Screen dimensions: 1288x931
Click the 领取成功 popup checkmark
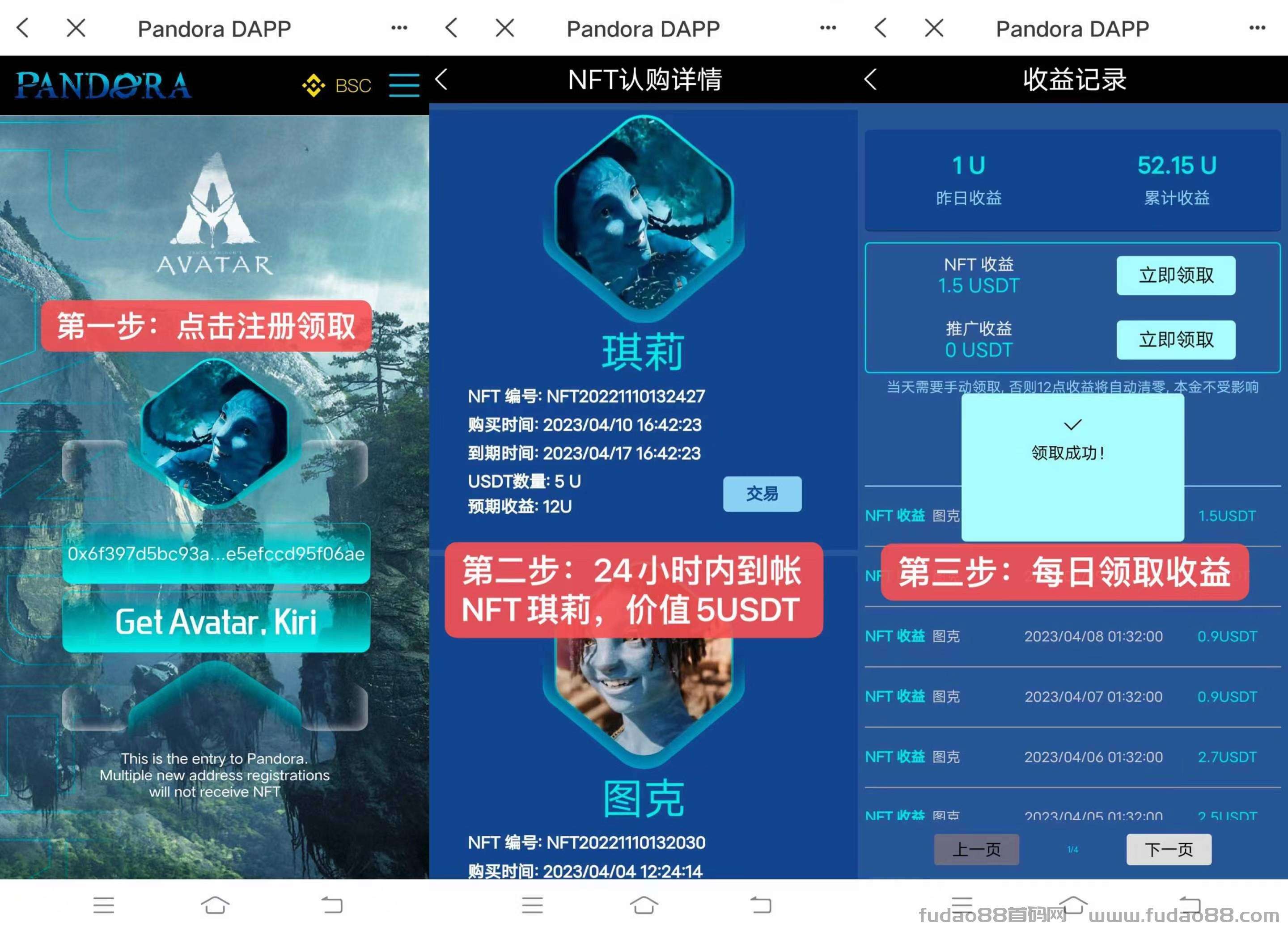(1072, 425)
